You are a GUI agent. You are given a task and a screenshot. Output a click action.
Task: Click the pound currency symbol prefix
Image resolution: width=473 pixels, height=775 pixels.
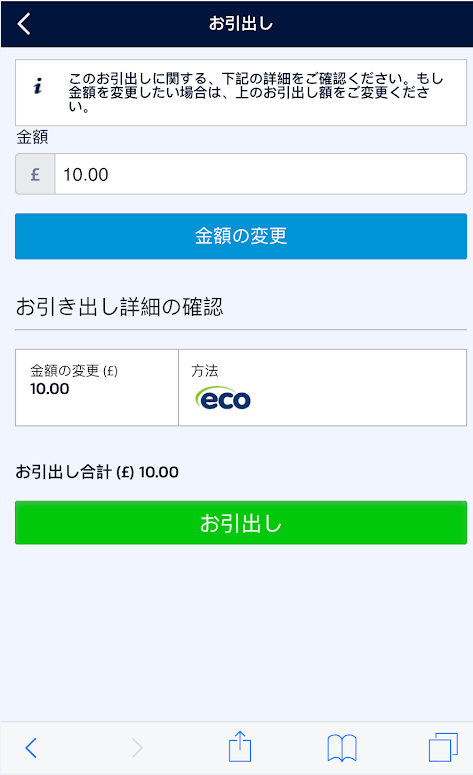tap(35, 174)
